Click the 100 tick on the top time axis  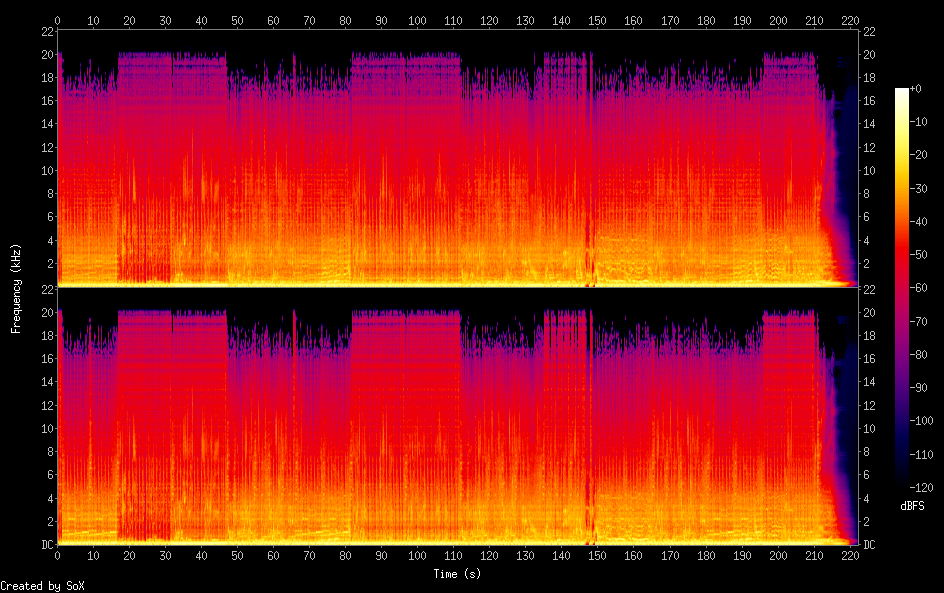tap(418, 20)
